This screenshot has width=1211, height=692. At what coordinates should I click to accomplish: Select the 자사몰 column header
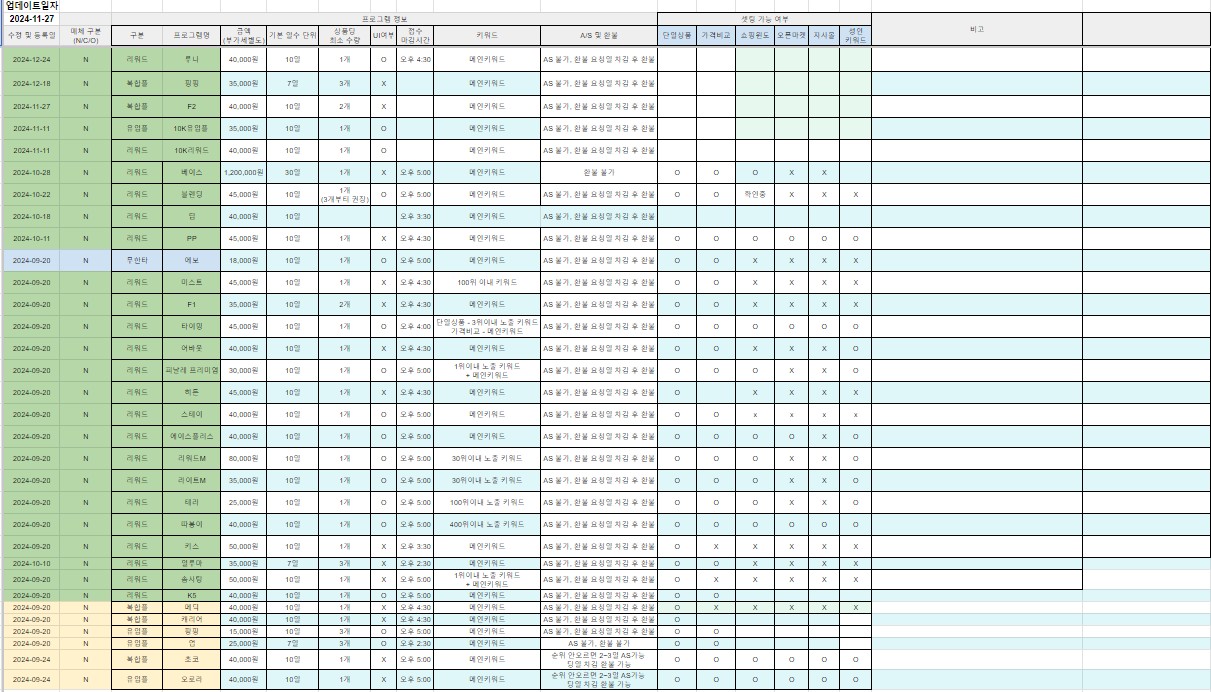tap(824, 34)
